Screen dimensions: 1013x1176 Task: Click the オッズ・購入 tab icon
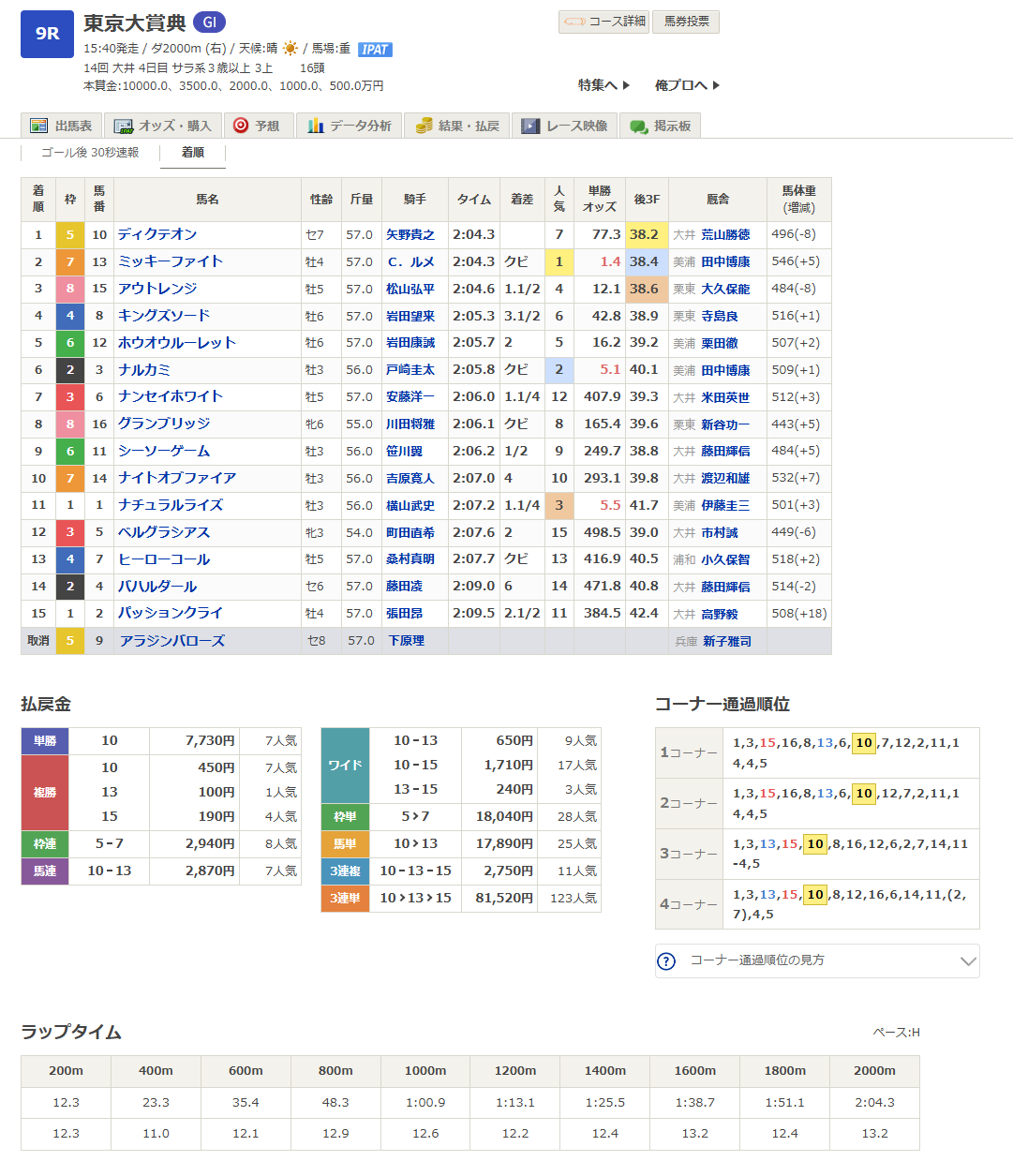coord(124,126)
